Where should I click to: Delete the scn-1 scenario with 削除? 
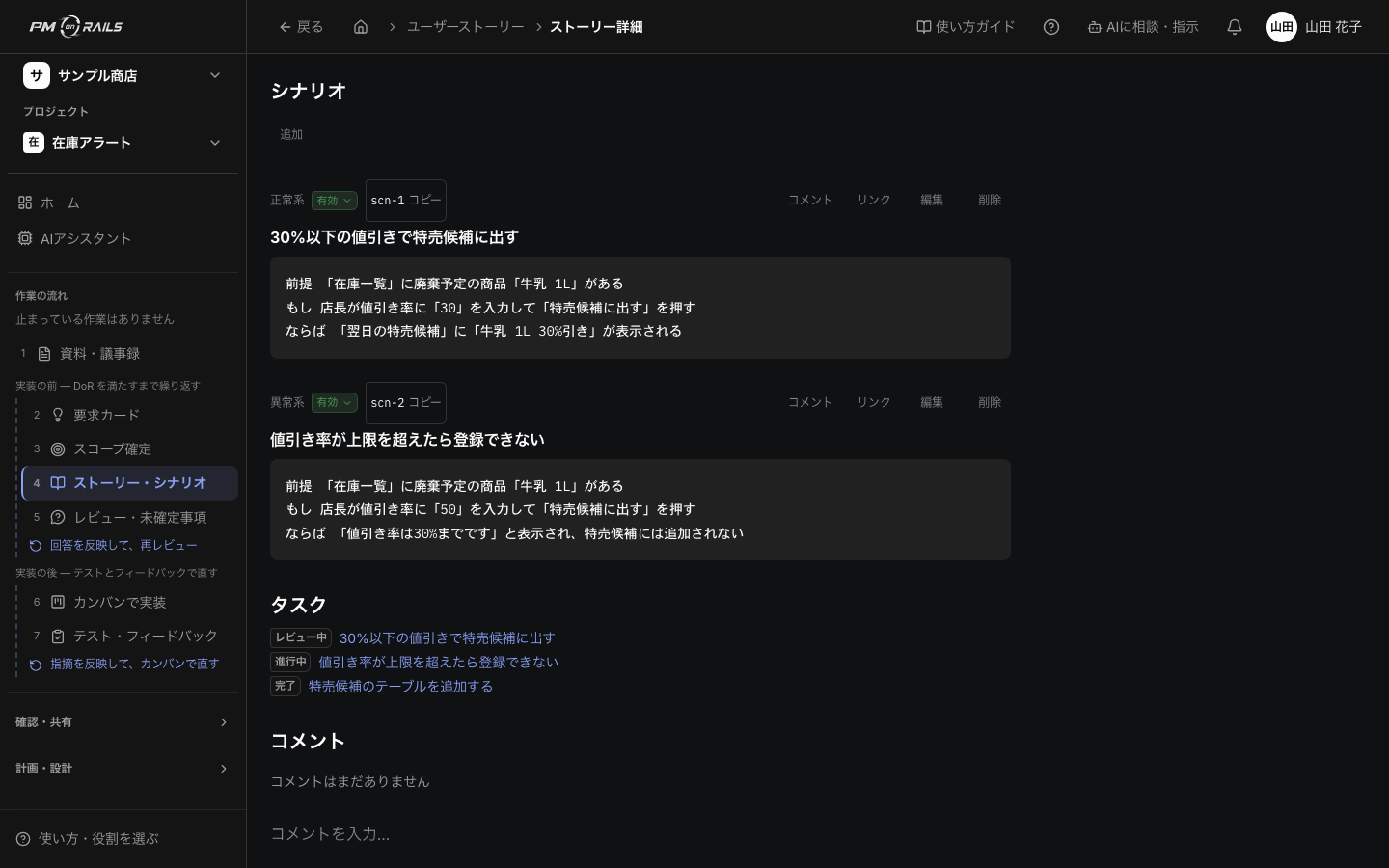click(x=990, y=201)
